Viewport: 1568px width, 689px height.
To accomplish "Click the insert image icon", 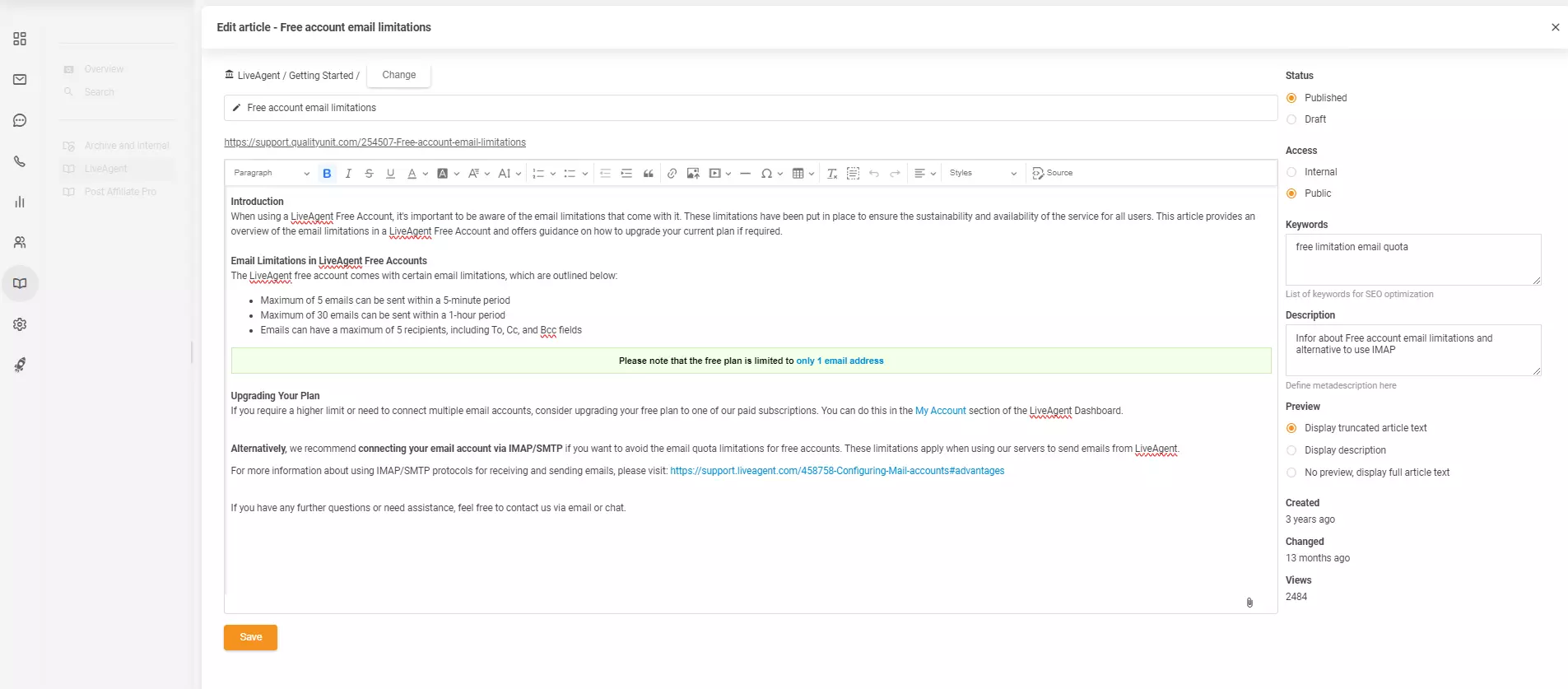I will [693, 174].
